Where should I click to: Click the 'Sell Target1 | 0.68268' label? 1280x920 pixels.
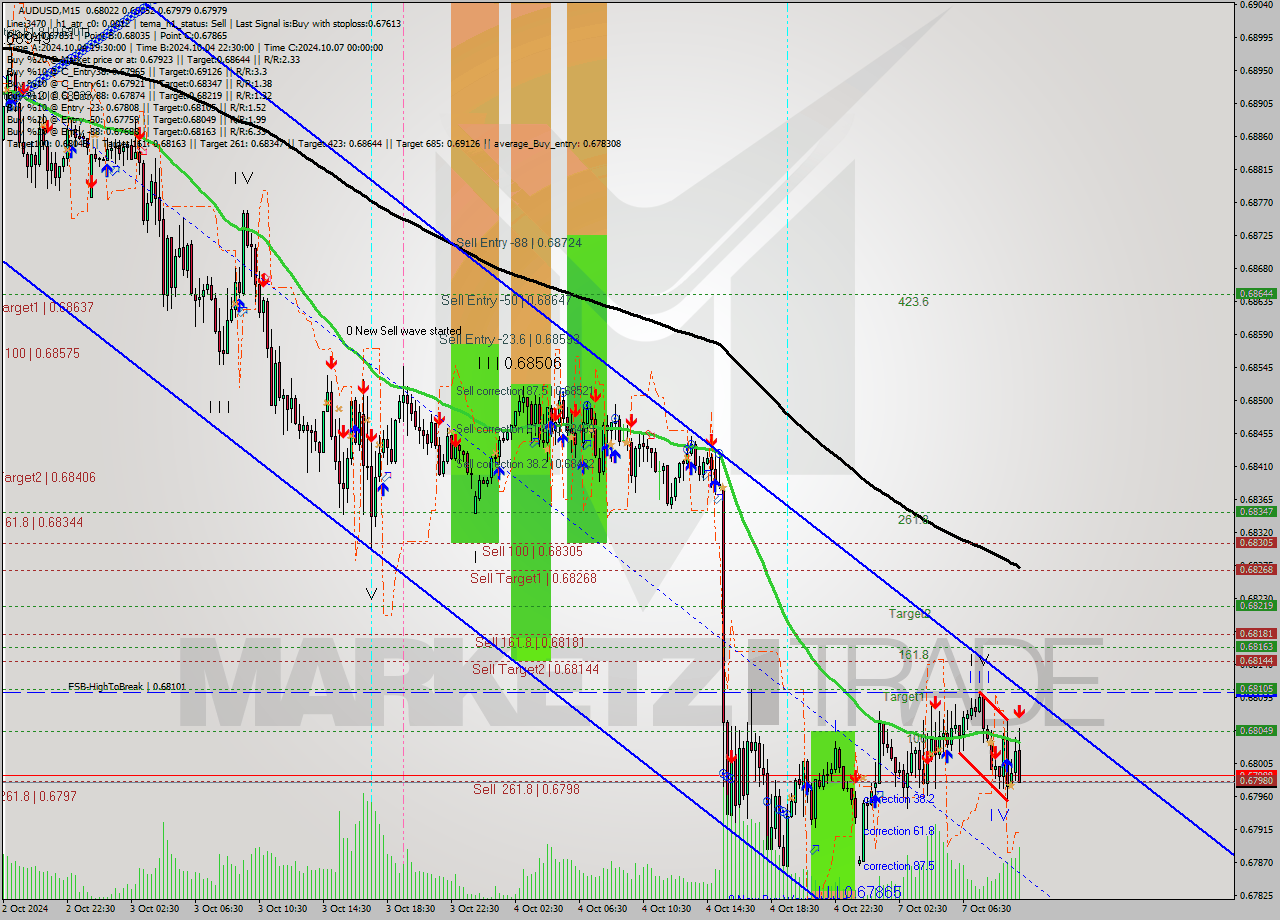[533, 578]
